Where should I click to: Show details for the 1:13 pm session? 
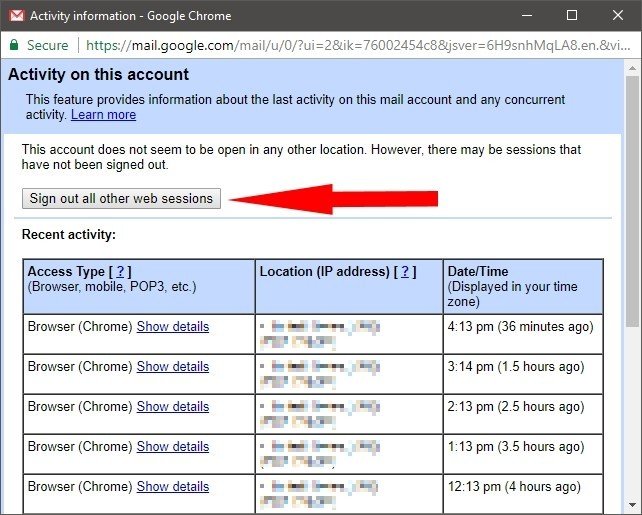[173, 447]
